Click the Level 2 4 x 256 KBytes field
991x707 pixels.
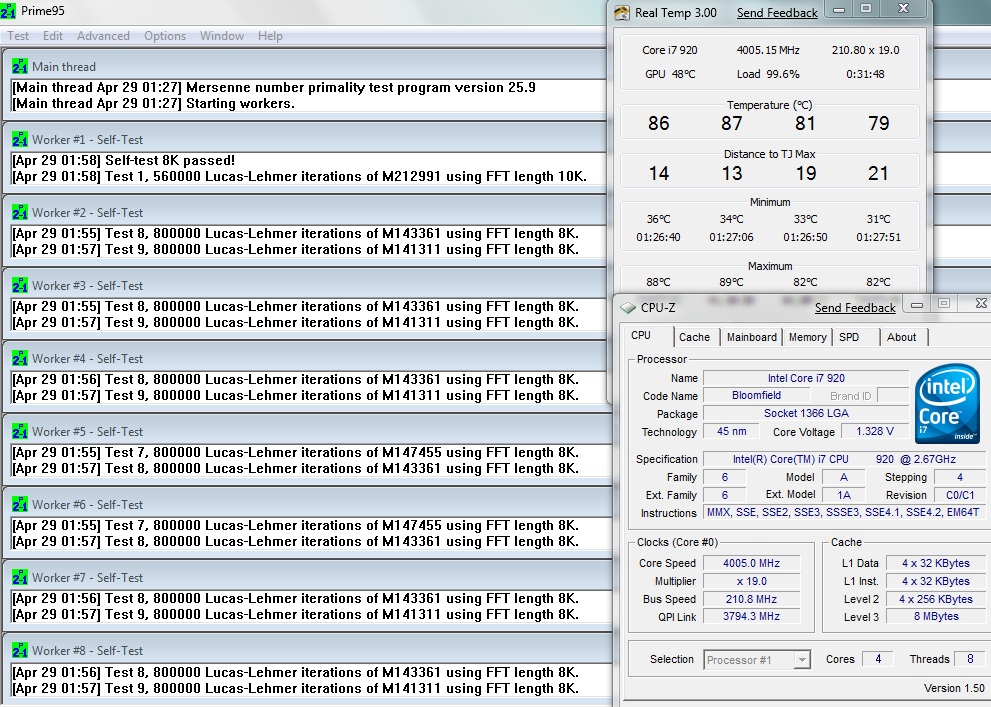coord(935,599)
